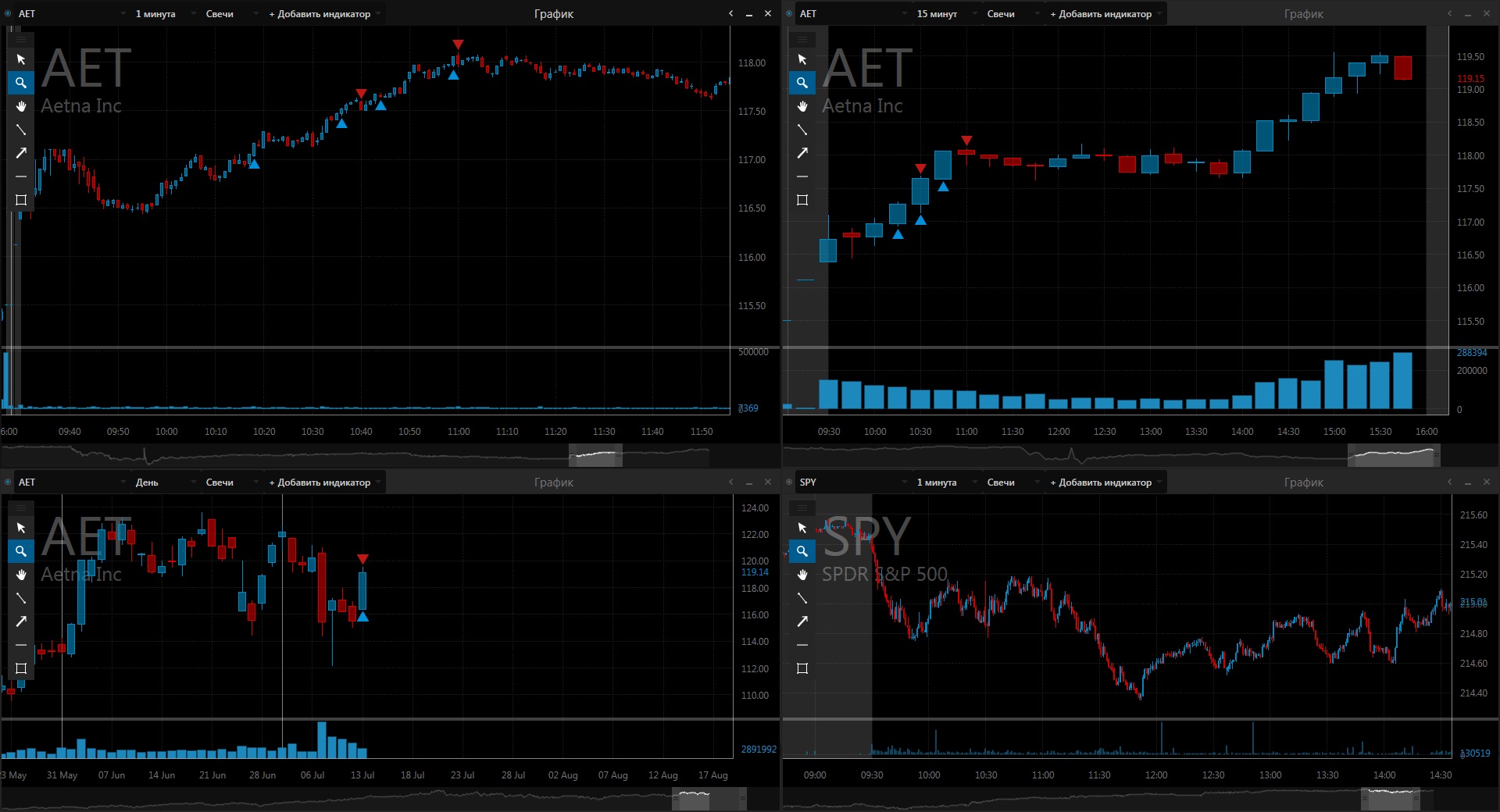Open Свечи chart type dropdown in AET 15-minute chart
The height and width of the screenshot is (812, 1500).
[1012, 14]
